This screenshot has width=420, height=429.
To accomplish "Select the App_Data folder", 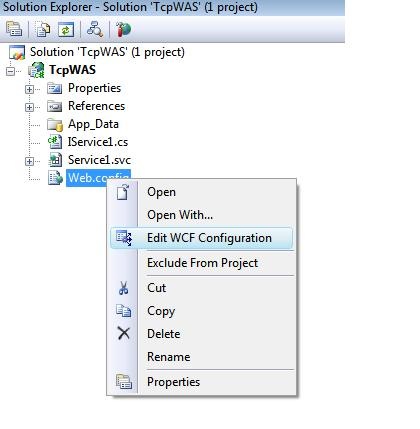I will click(93, 124).
